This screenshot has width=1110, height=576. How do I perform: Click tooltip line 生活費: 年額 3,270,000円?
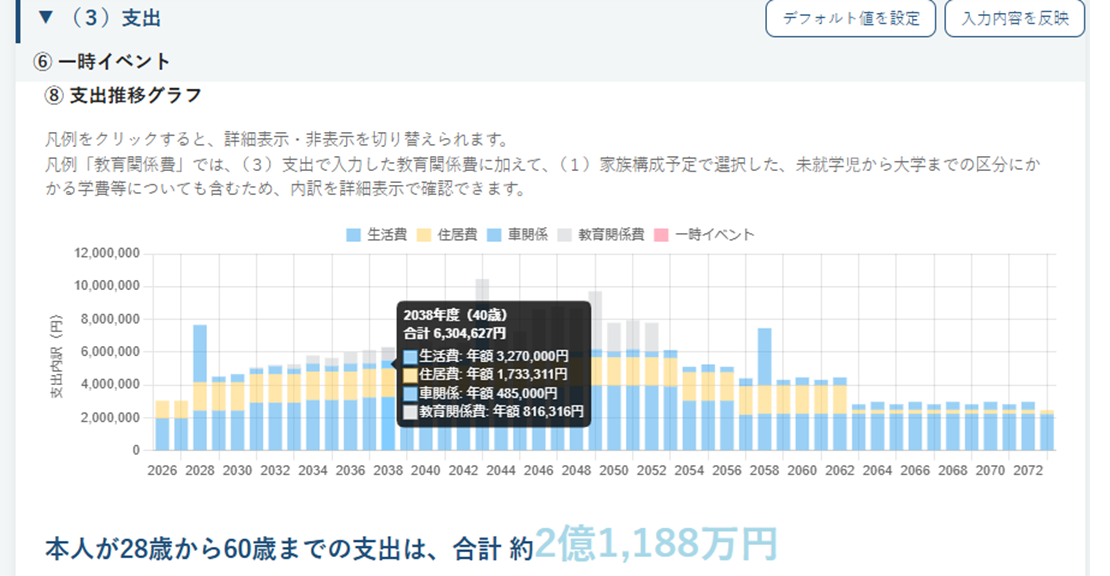486,356
